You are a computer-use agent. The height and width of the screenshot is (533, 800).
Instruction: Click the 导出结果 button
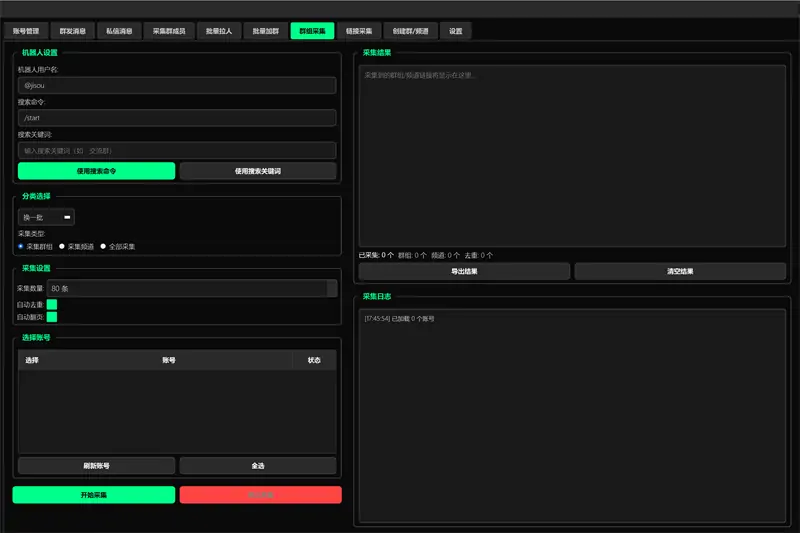click(x=464, y=271)
